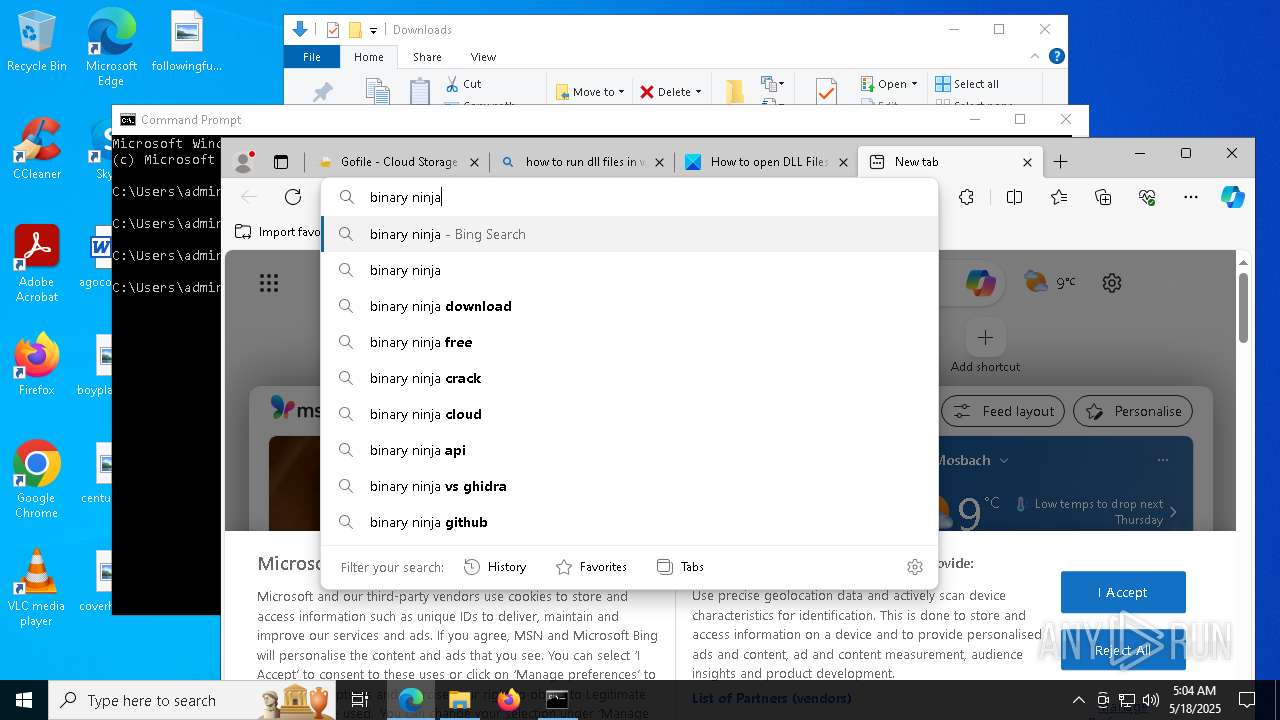Open CCleaner desktop shortcut
1280x720 pixels.
tap(37, 149)
